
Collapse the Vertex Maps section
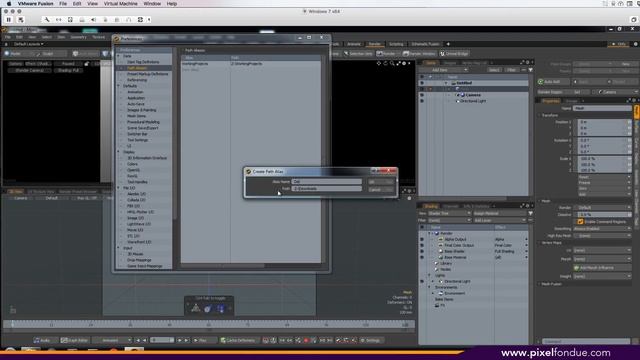click(x=539, y=242)
